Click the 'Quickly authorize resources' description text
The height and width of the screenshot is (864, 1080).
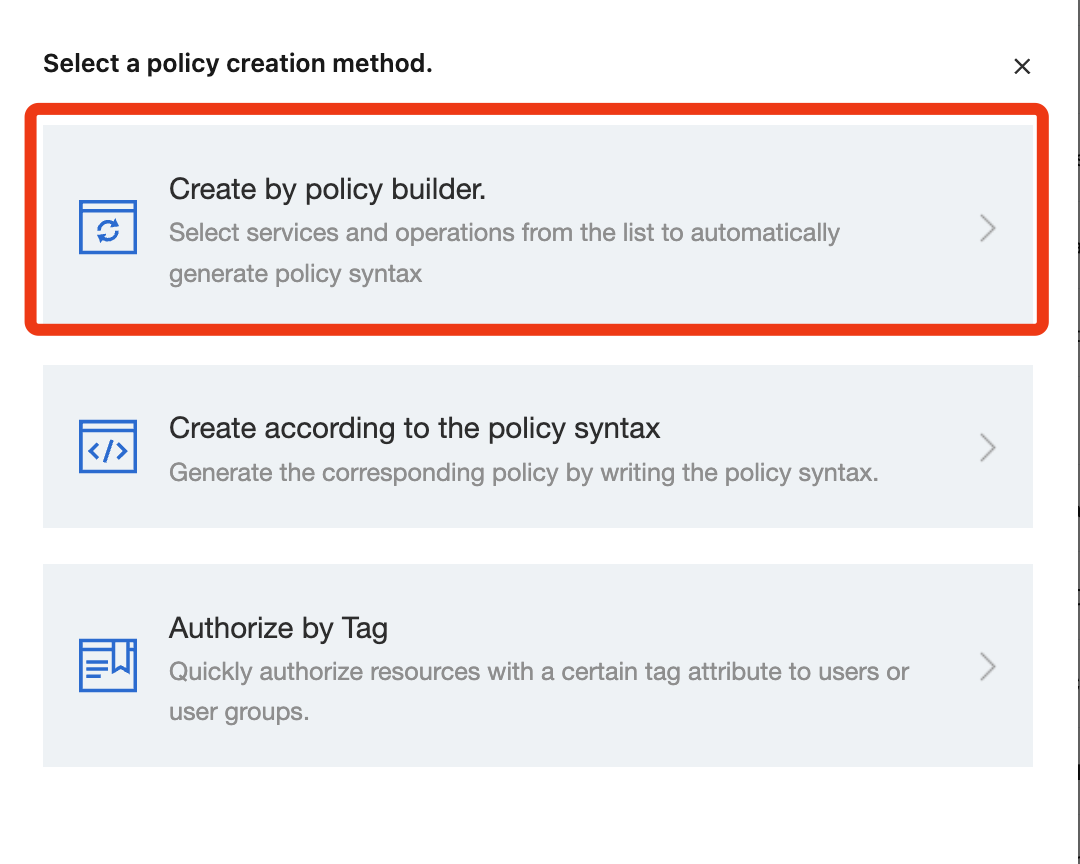tap(538, 672)
